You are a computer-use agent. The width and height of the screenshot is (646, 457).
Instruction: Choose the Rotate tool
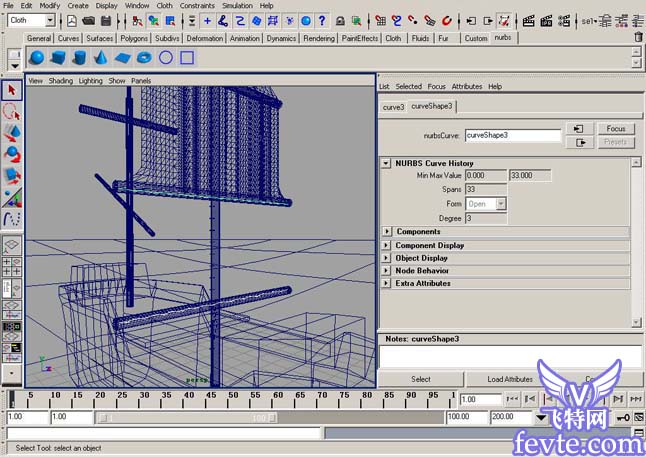(x=12, y=155)
